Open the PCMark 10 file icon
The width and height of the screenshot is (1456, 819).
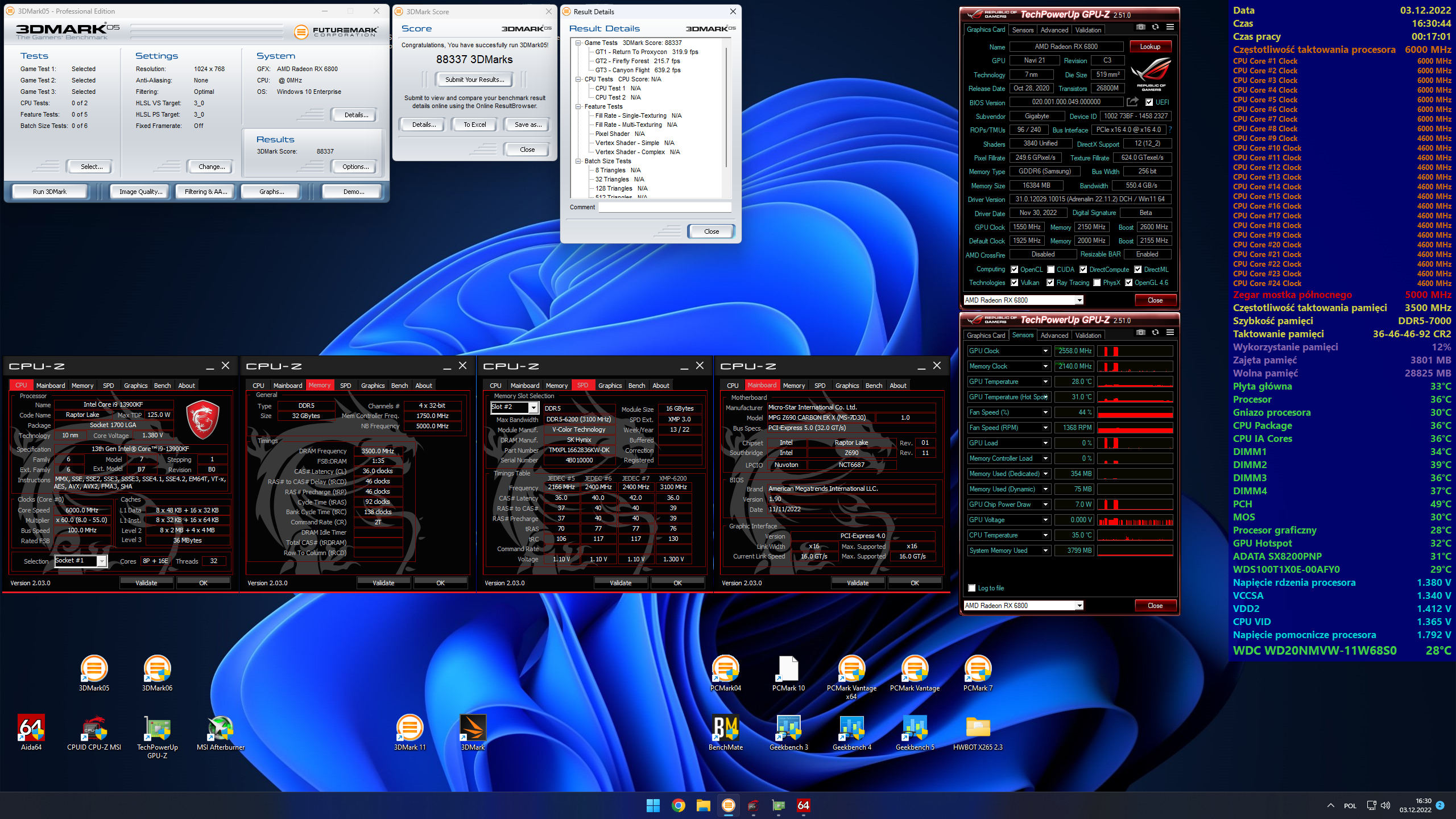click(x=789, y=673)
